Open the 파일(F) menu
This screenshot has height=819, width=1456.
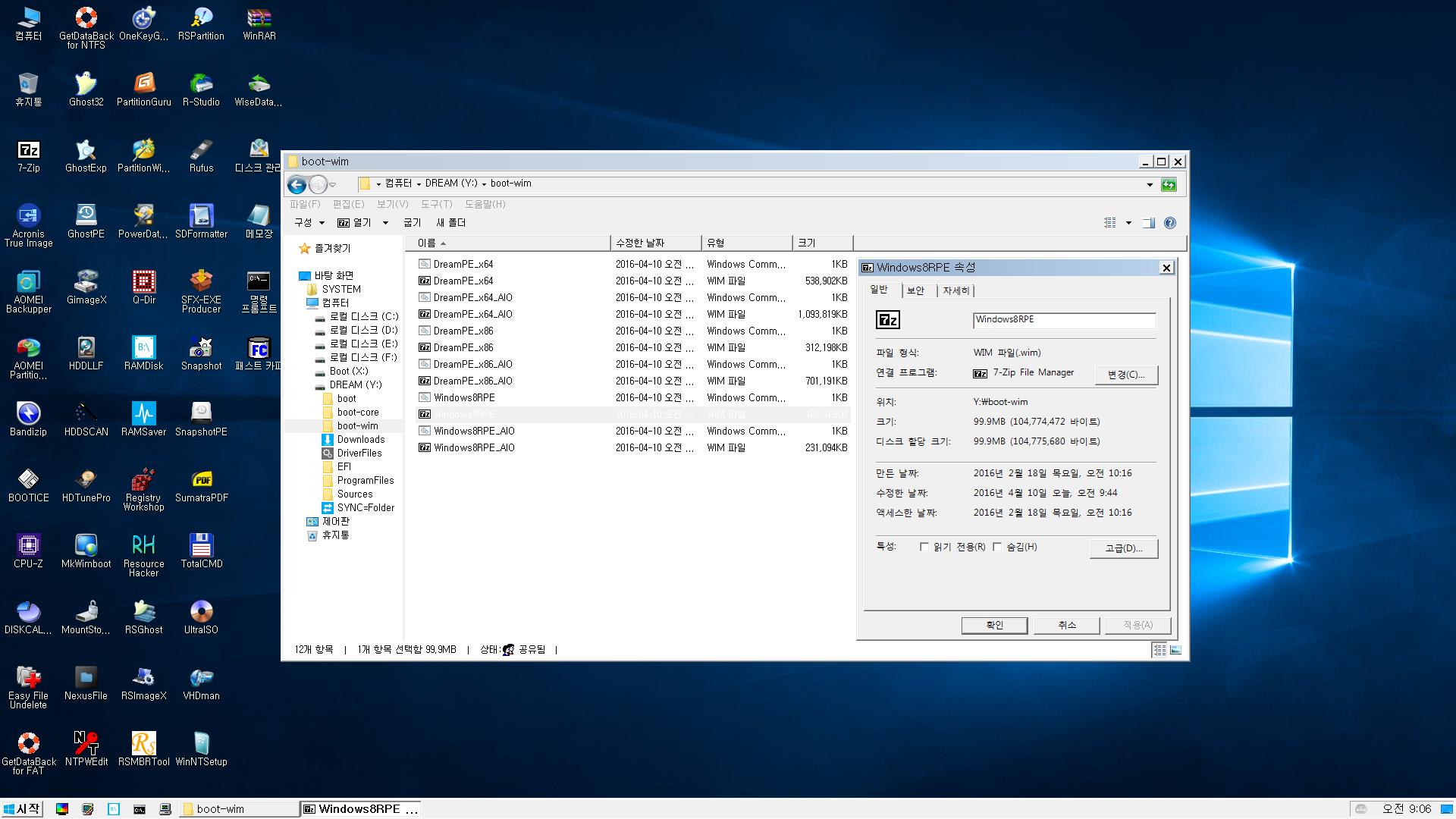[x=305, y=204]
